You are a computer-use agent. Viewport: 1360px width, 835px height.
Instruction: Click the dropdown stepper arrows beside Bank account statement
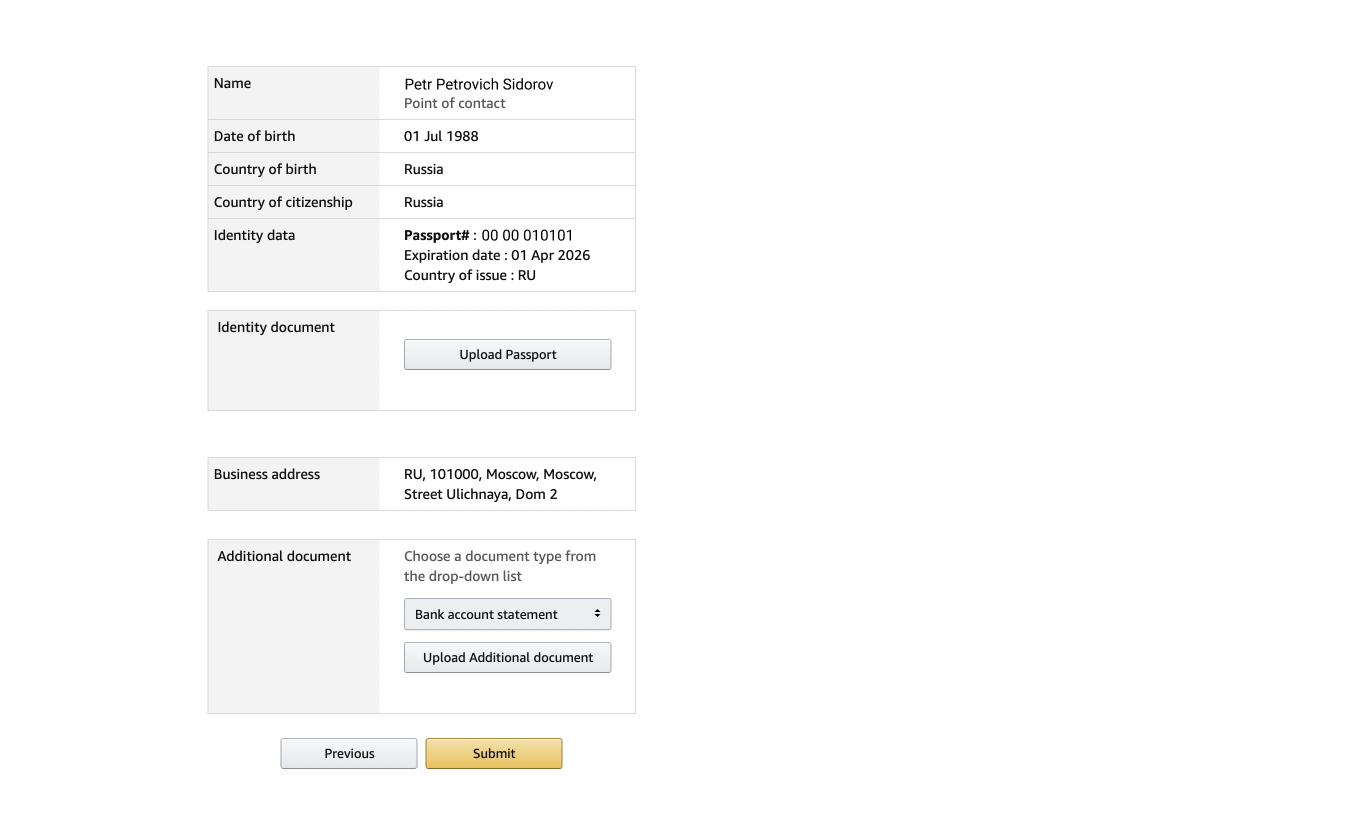point(598,614)
